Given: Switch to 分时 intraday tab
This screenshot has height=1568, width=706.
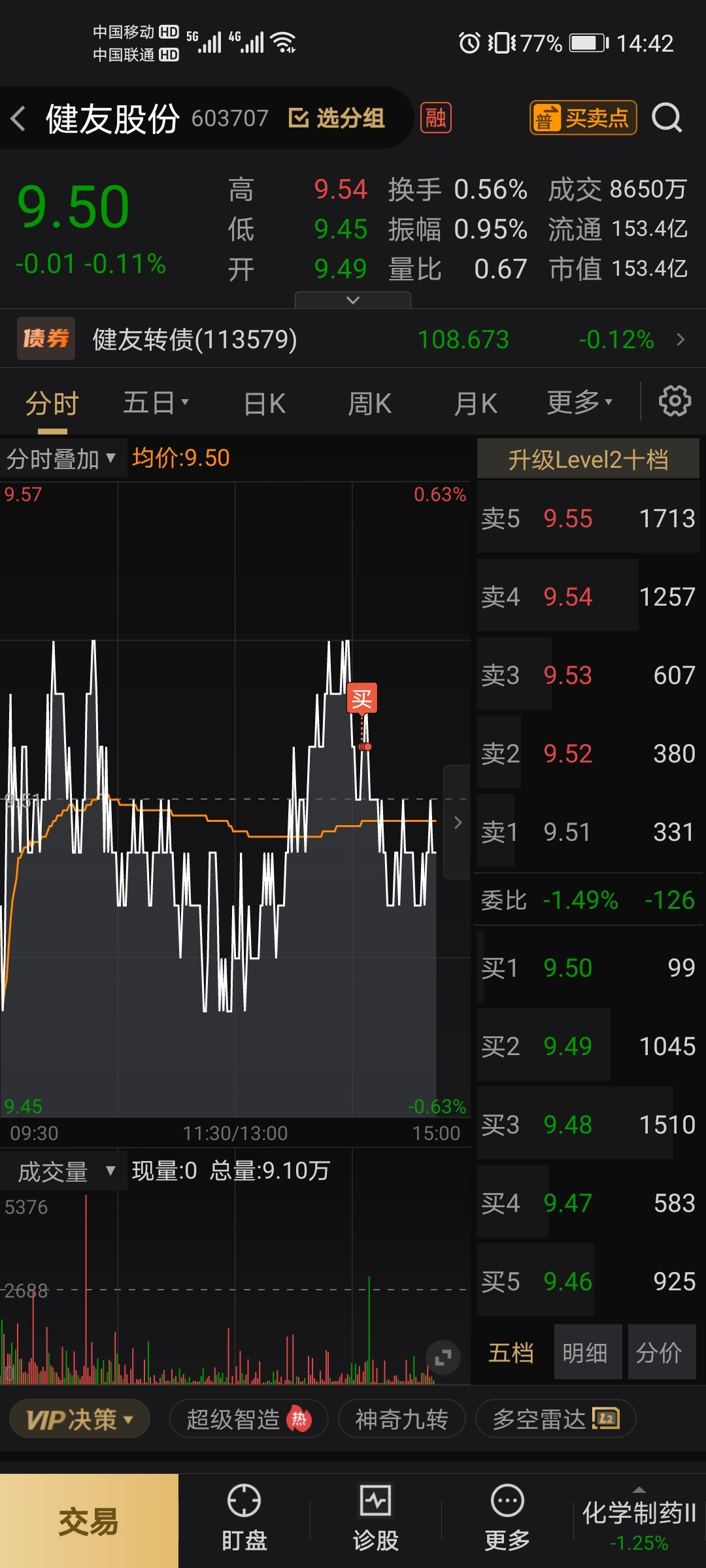Looking at the screenshot, I should [52, 403].
